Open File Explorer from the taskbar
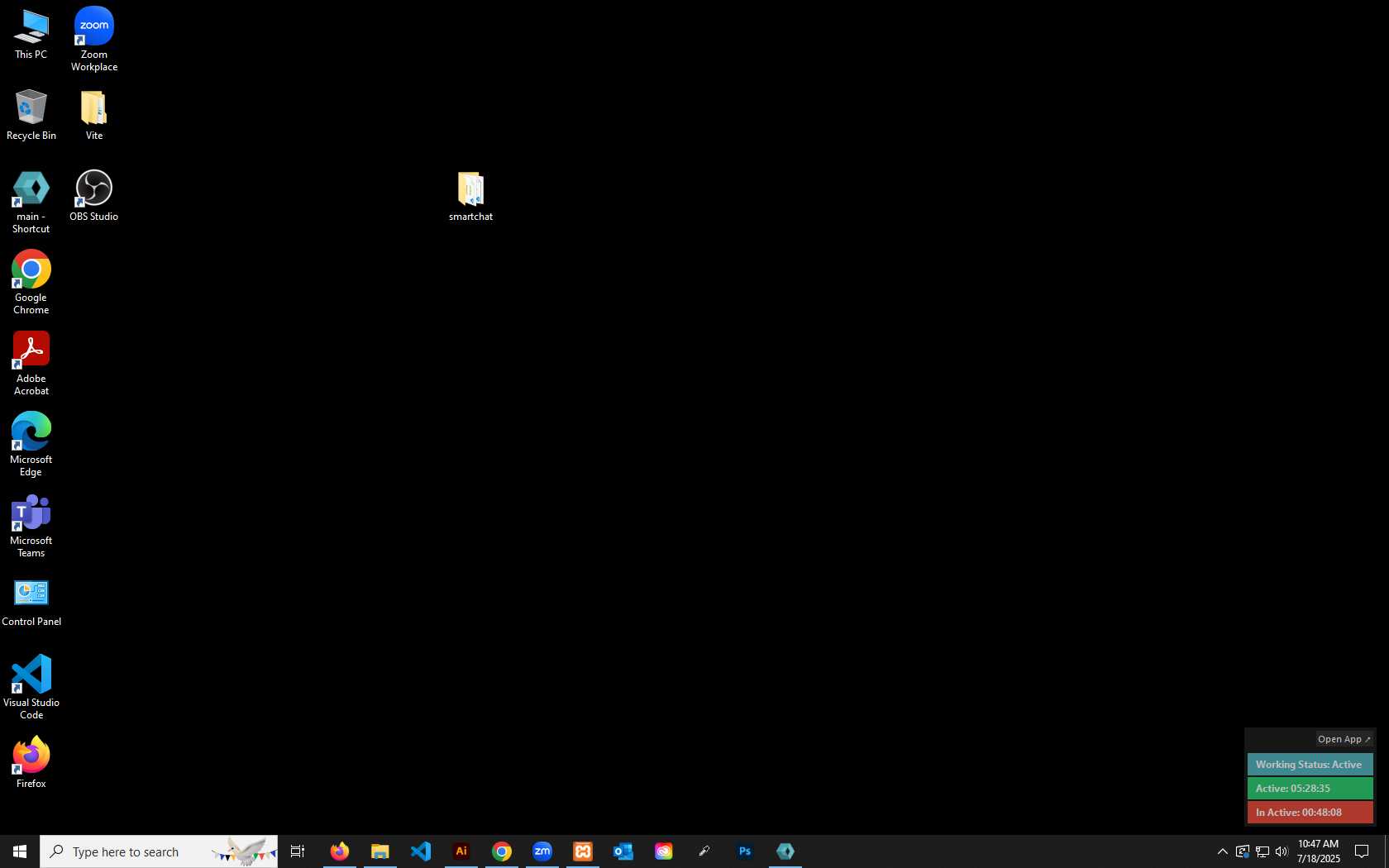Screen dimensions: 1389x868 [380, 851]
